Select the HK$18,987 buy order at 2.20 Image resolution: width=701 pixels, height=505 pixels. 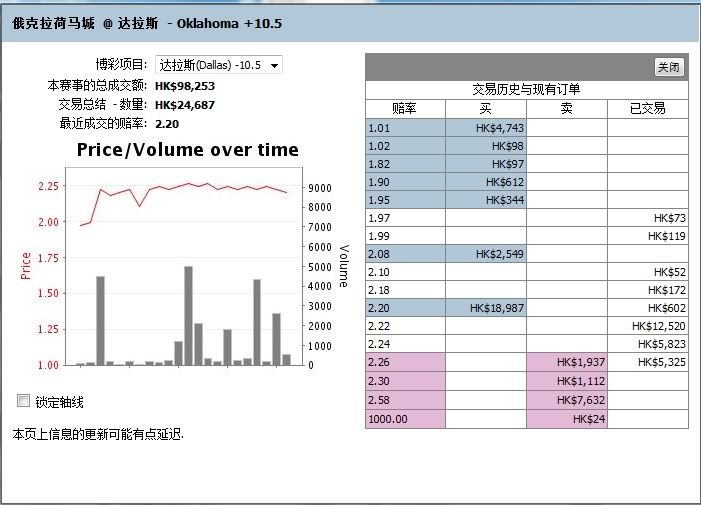(486, 308)
